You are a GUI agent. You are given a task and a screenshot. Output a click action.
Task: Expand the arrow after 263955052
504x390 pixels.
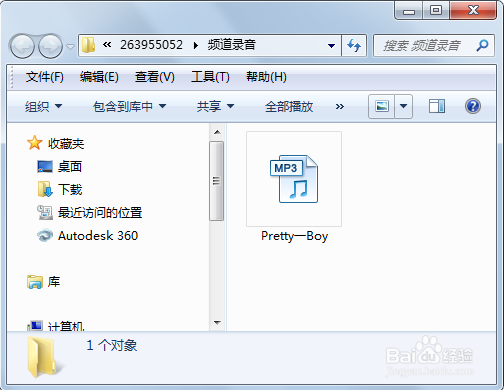click(x=196, y=45)
